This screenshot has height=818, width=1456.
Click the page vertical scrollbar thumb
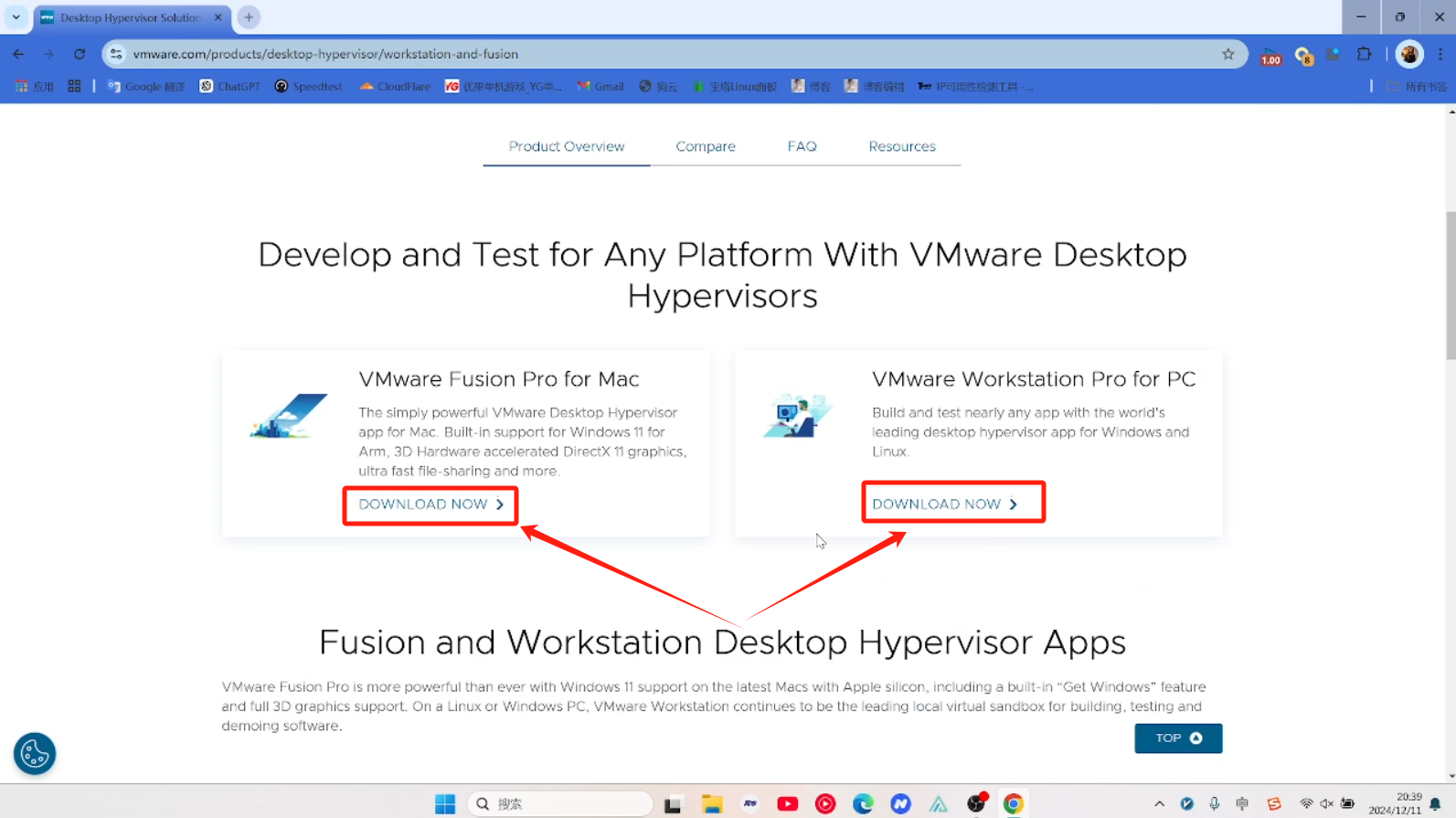click(x=1450, y=285)
